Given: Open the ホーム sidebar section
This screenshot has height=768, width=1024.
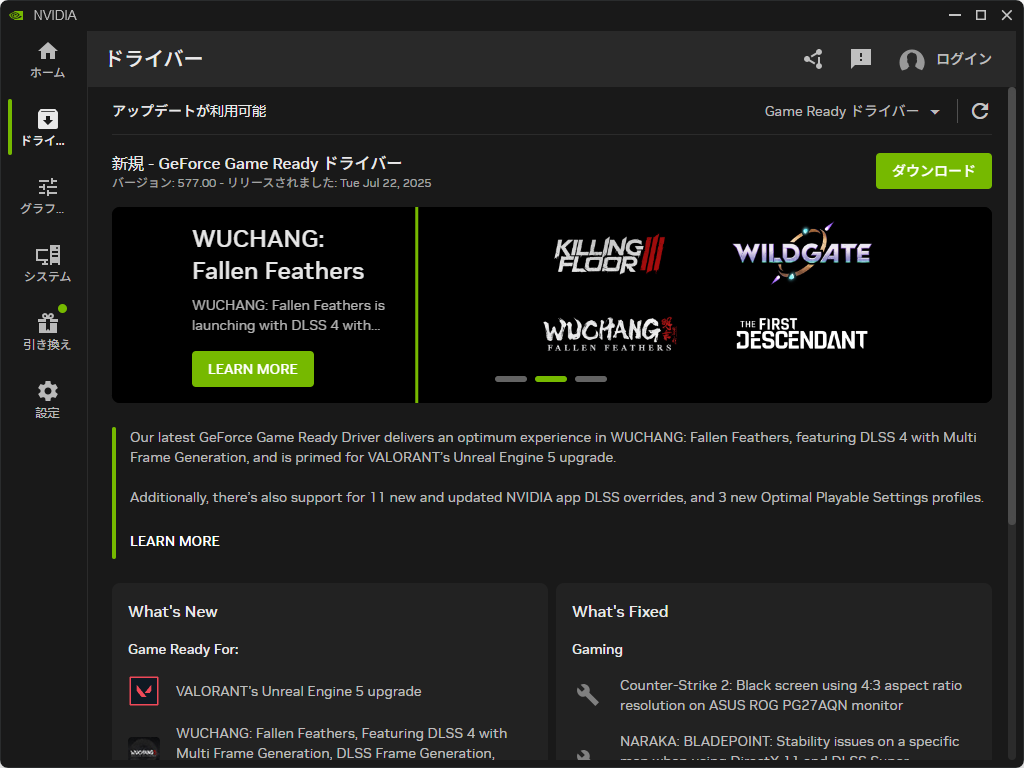Looking at the screenshot, I should click(x=46, y=57).
